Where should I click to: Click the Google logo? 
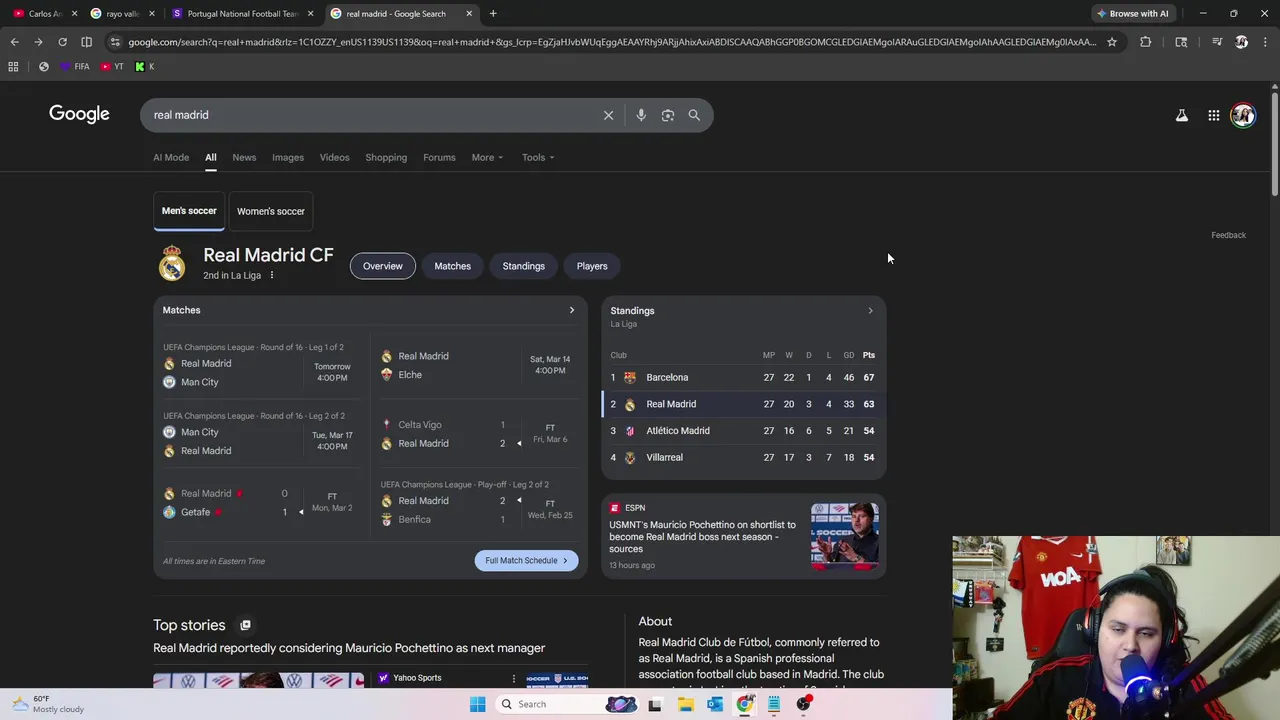coord(79,114)
